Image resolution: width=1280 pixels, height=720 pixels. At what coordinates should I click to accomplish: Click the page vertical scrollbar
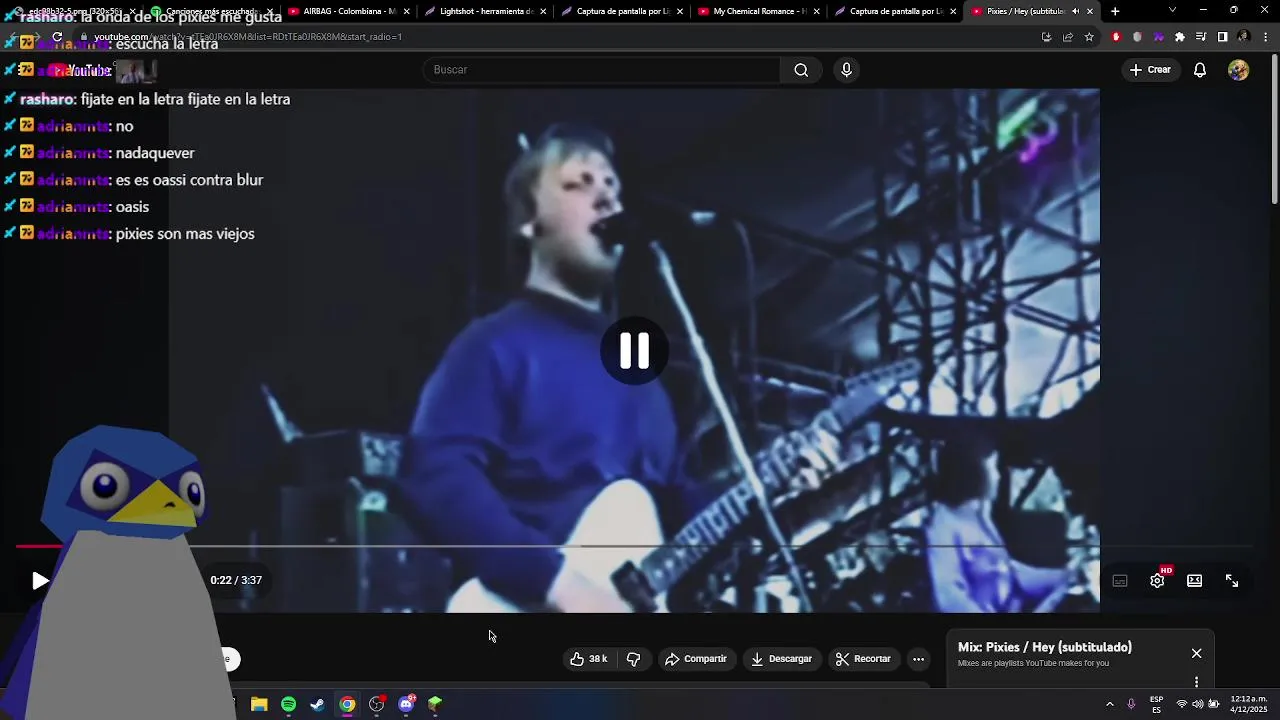pyautogui.click(x=1274, y=130)
